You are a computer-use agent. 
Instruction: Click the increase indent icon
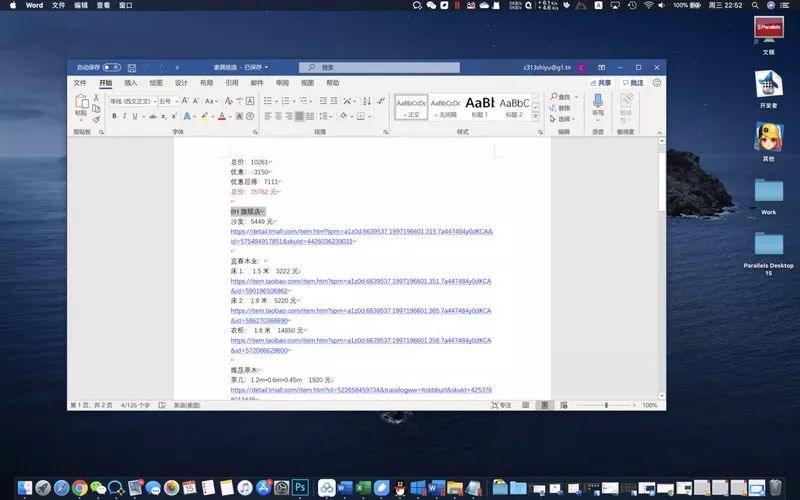pos(334,101)
